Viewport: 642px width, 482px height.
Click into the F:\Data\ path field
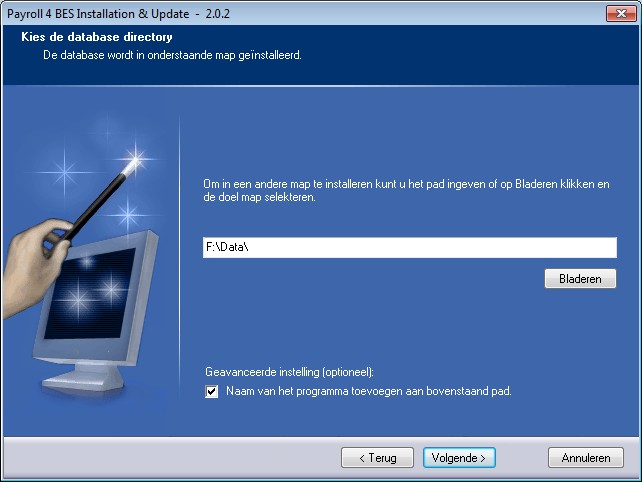[410, 248]
